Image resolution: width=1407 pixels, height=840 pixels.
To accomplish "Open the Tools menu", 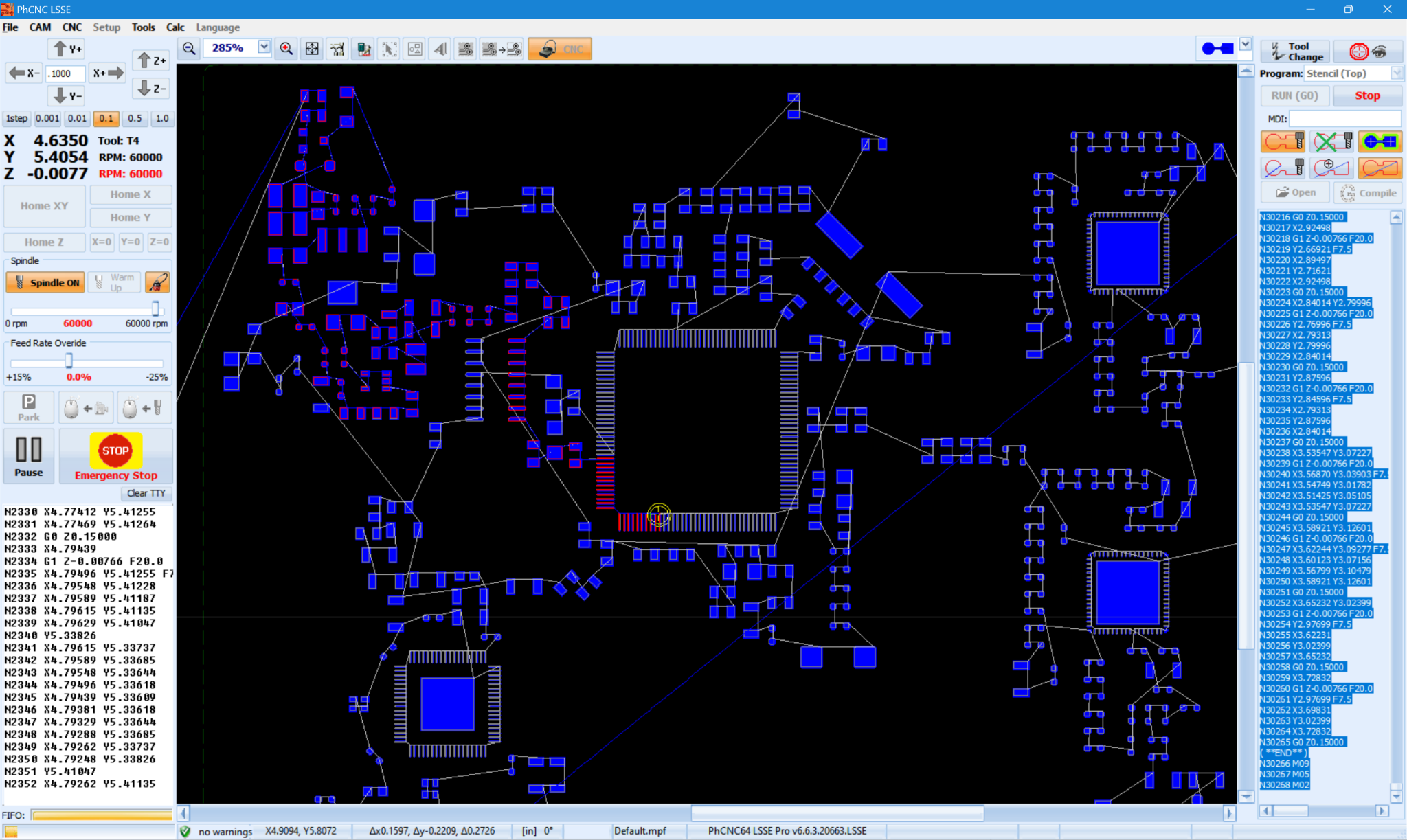I will click(143, 27).
